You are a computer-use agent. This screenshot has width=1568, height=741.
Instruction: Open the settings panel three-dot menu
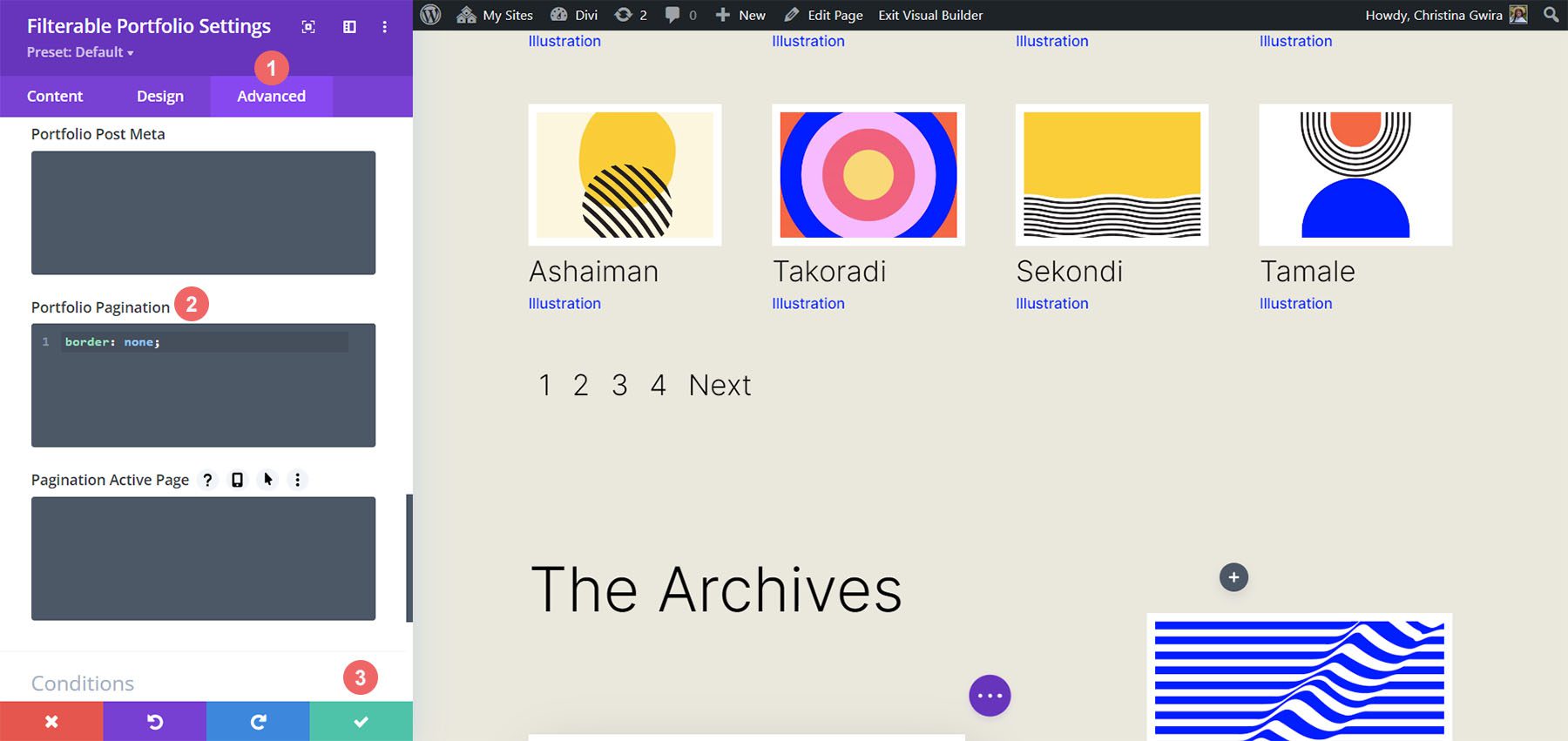click(x=384, y=27)
